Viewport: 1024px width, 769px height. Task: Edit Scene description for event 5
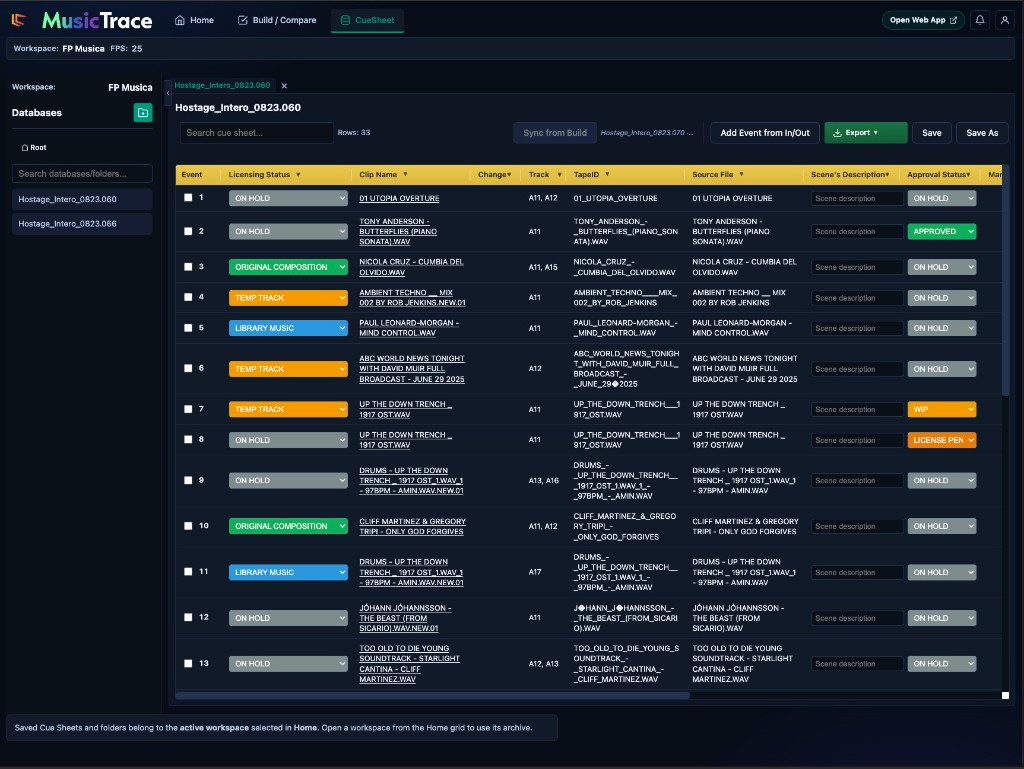pos(857,328)
